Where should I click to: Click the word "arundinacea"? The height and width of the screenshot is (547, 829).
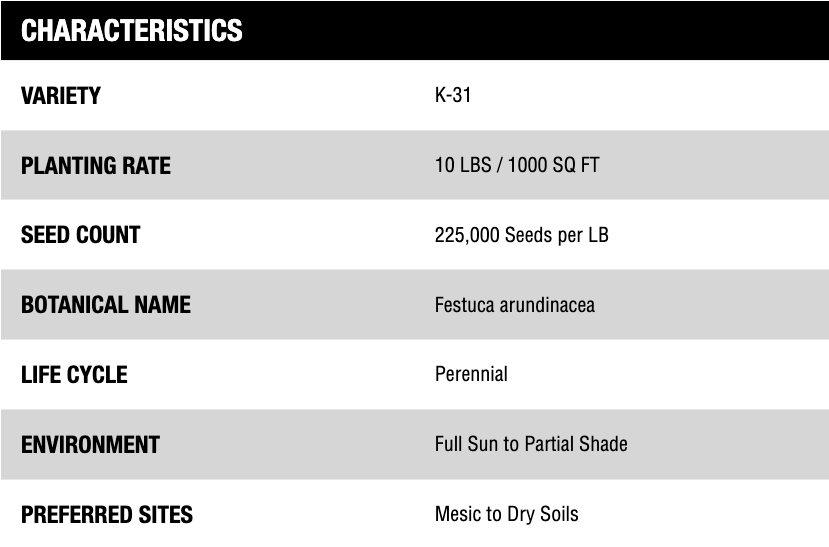tap(549, 305)
